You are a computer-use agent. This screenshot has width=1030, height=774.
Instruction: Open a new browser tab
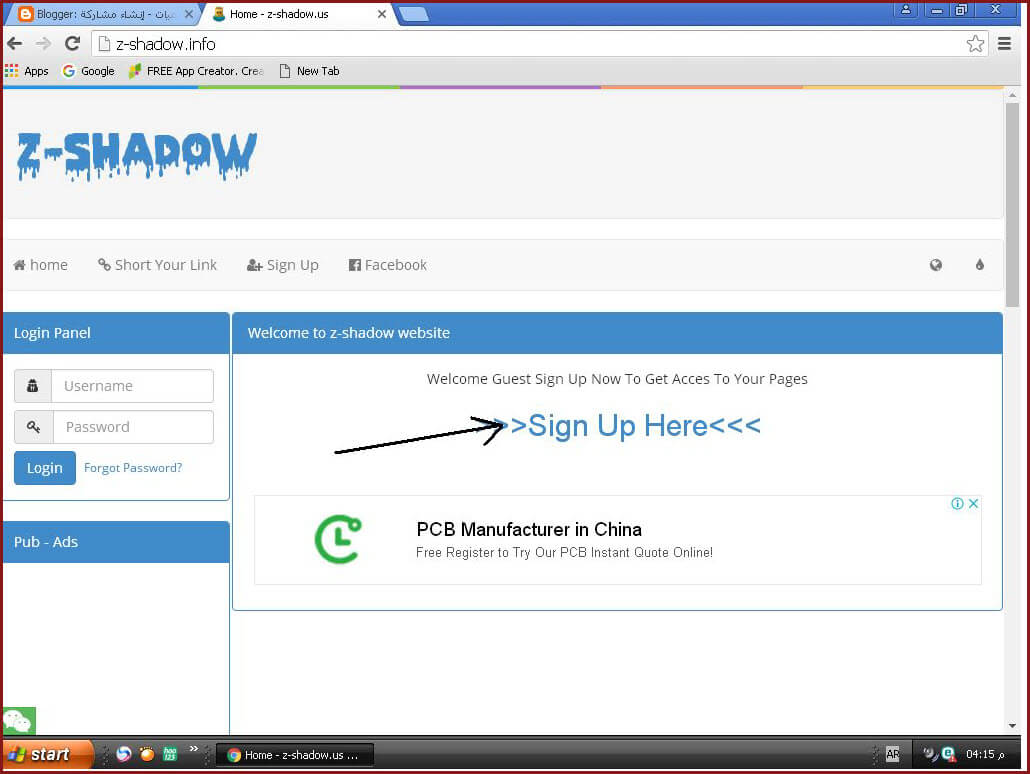[x=414, y=14]
